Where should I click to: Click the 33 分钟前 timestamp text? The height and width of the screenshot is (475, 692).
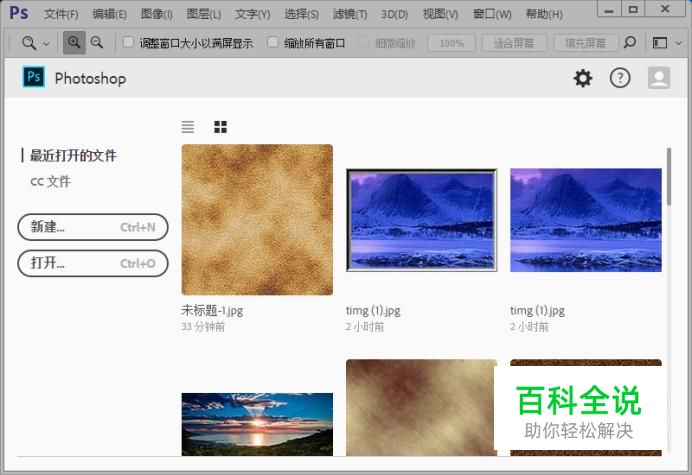tap(203, 327)
